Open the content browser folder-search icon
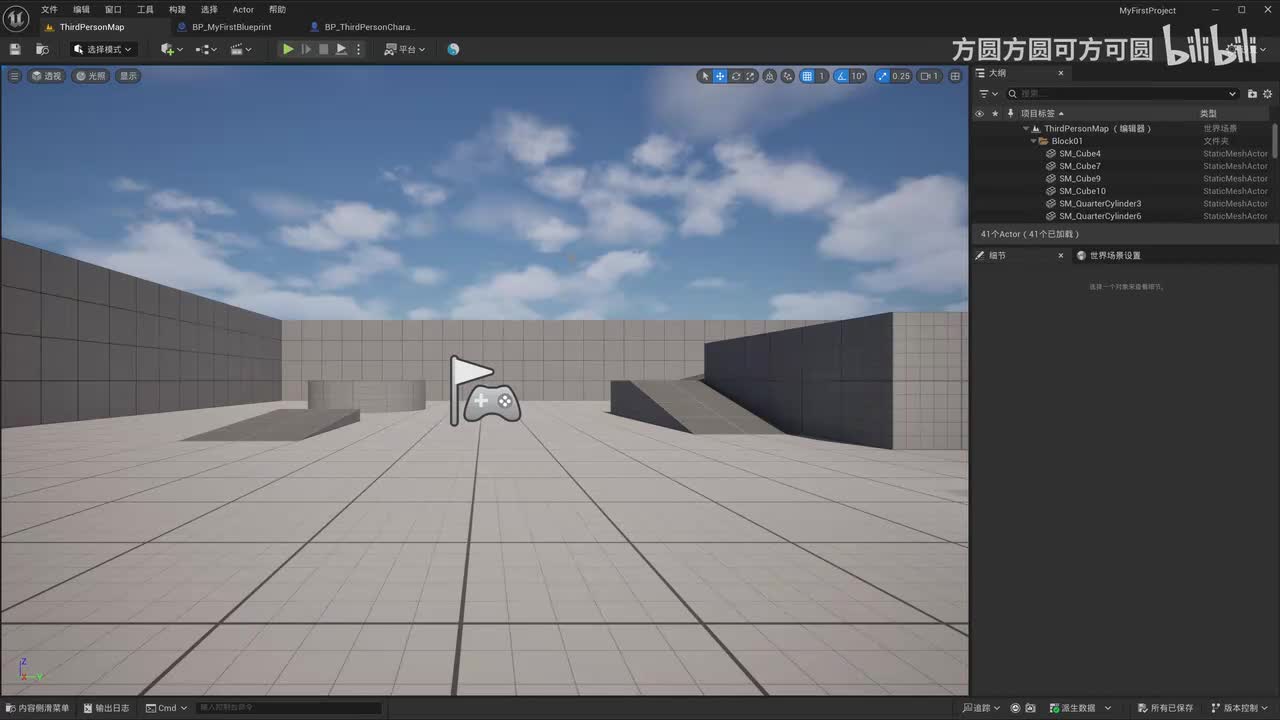 tap(42, 49)
